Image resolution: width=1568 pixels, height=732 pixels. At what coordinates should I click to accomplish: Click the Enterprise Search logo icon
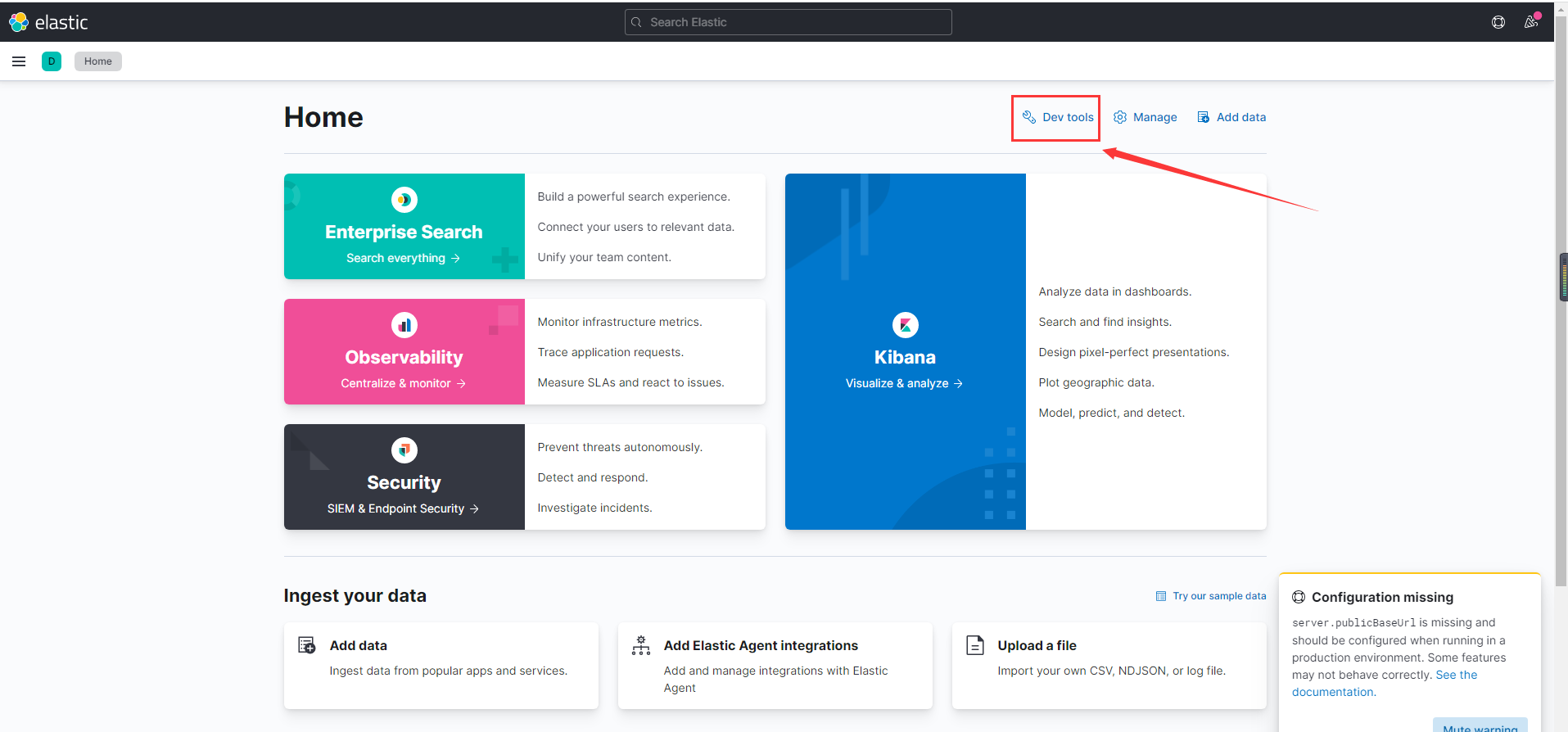pos(404,200)
